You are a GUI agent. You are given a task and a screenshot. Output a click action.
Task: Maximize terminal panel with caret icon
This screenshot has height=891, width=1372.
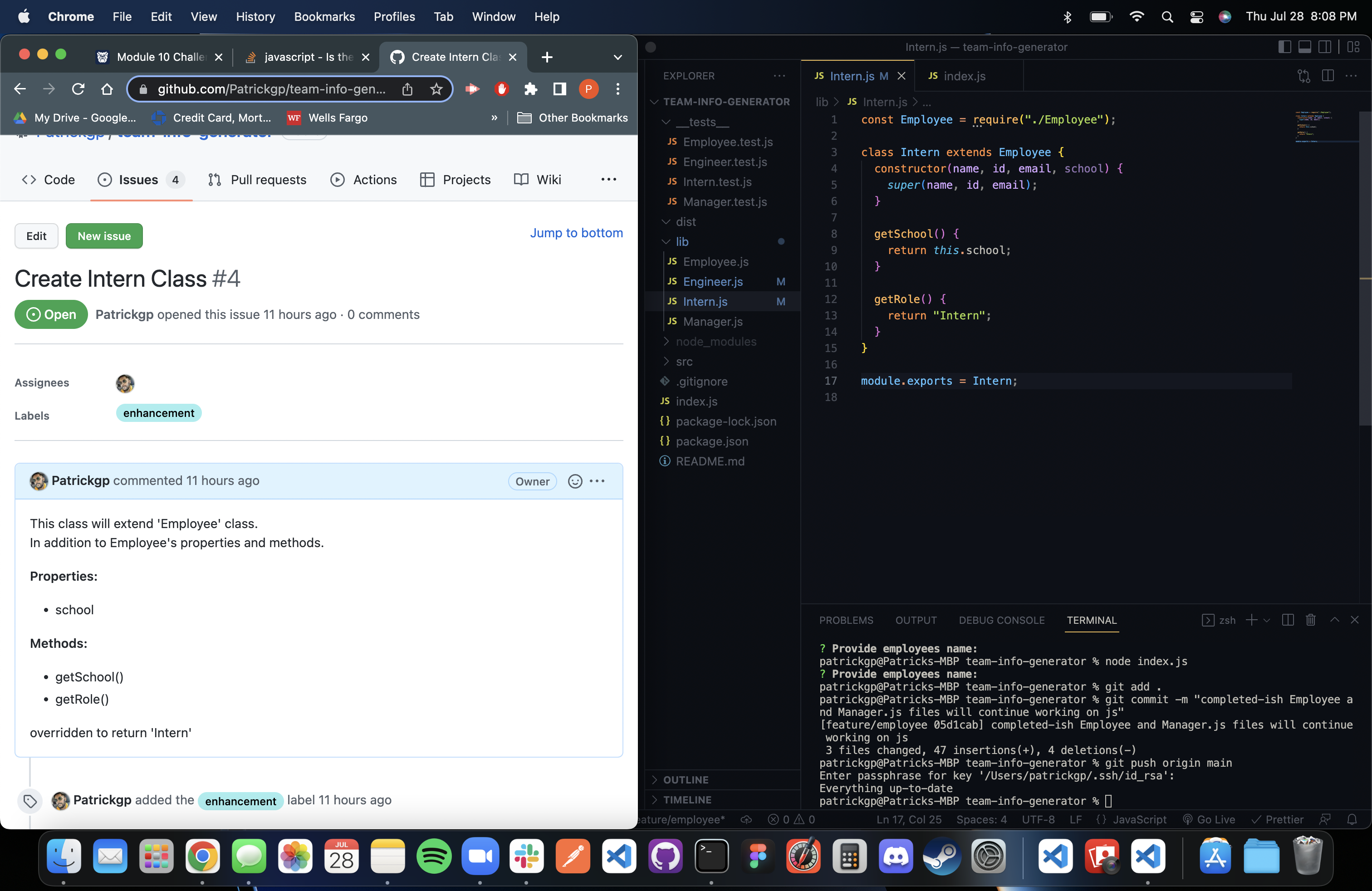tap(1334, 620)
